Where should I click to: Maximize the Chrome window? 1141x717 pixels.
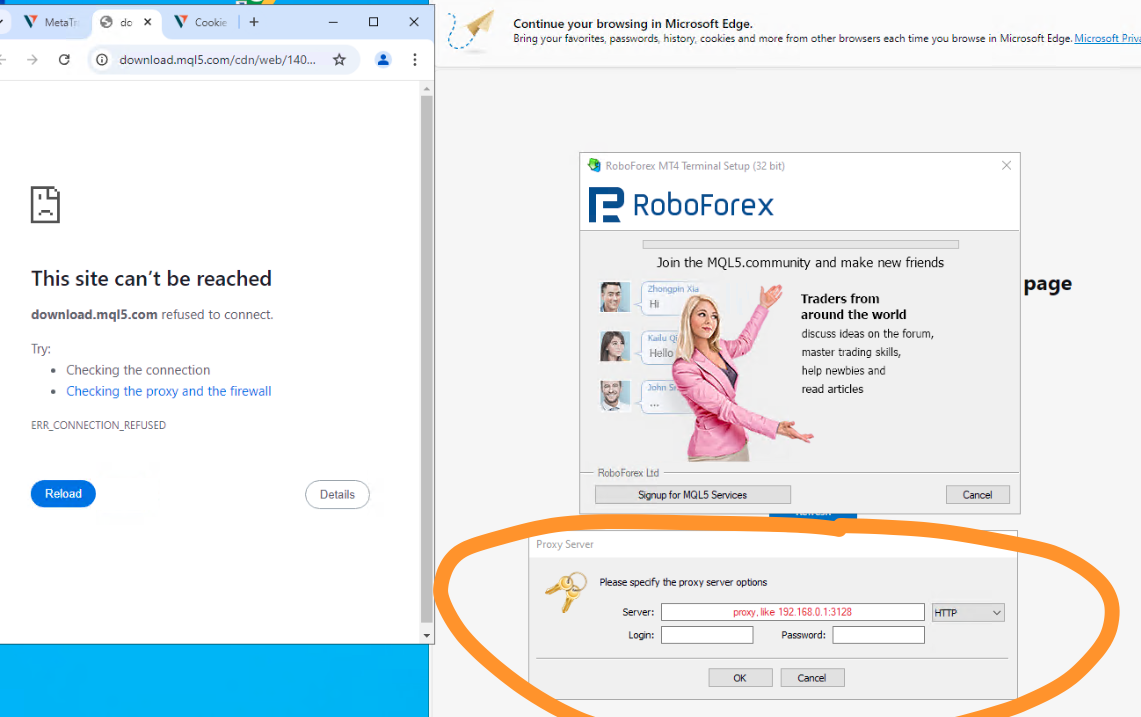point(373,22)
